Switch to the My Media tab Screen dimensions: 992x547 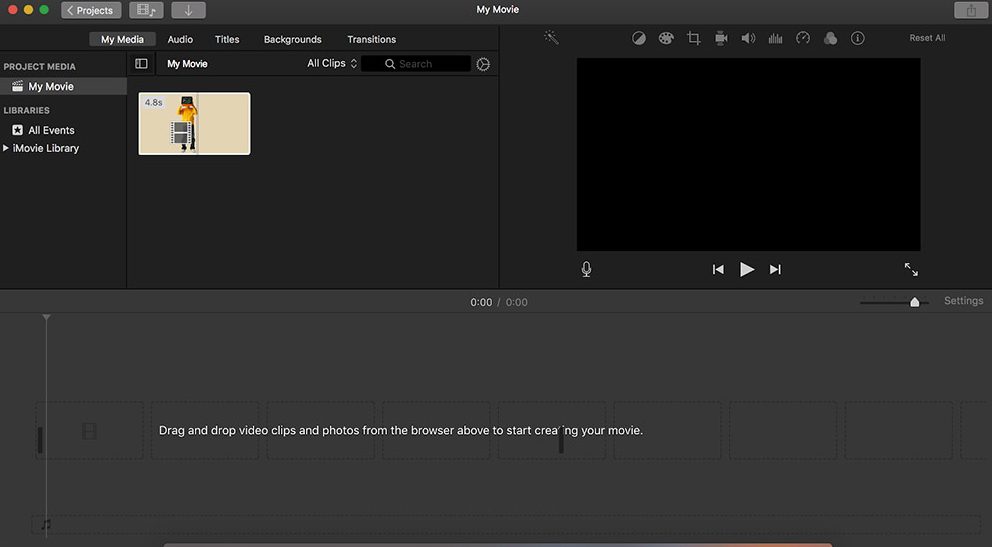(x=122, y=39)
